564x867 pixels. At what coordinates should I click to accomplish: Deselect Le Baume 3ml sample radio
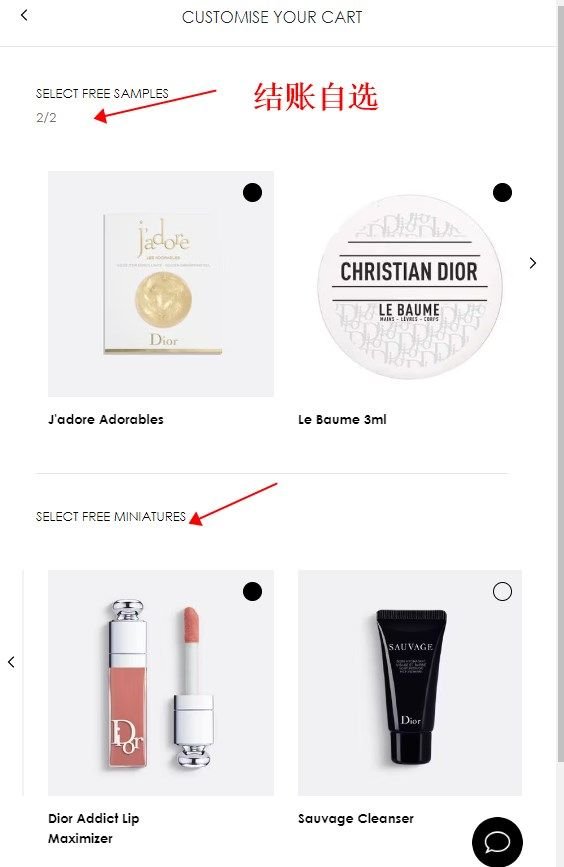tap(502, 192)
